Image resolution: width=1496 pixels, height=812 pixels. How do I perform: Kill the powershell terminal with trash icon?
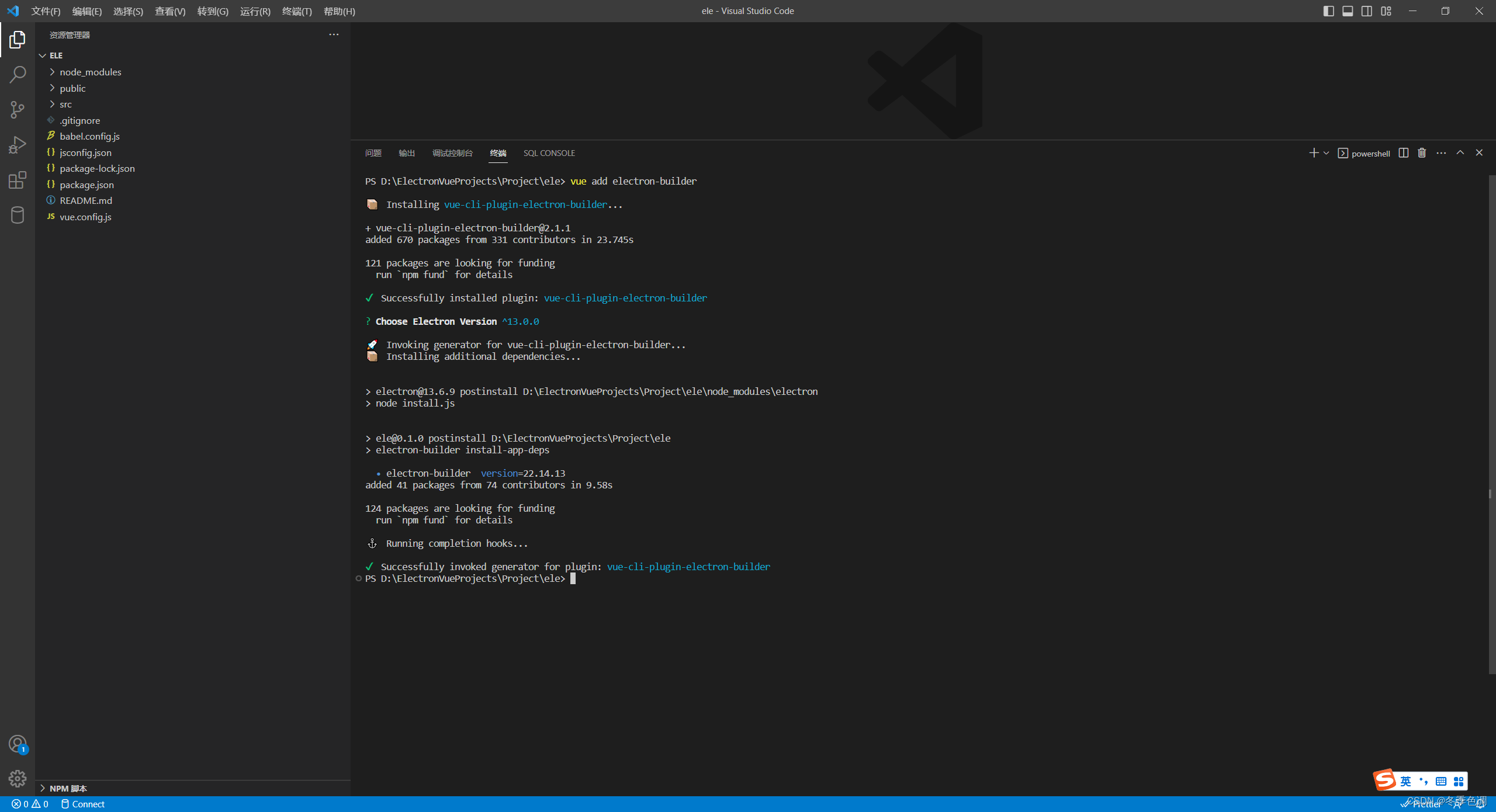point(1421,152)
